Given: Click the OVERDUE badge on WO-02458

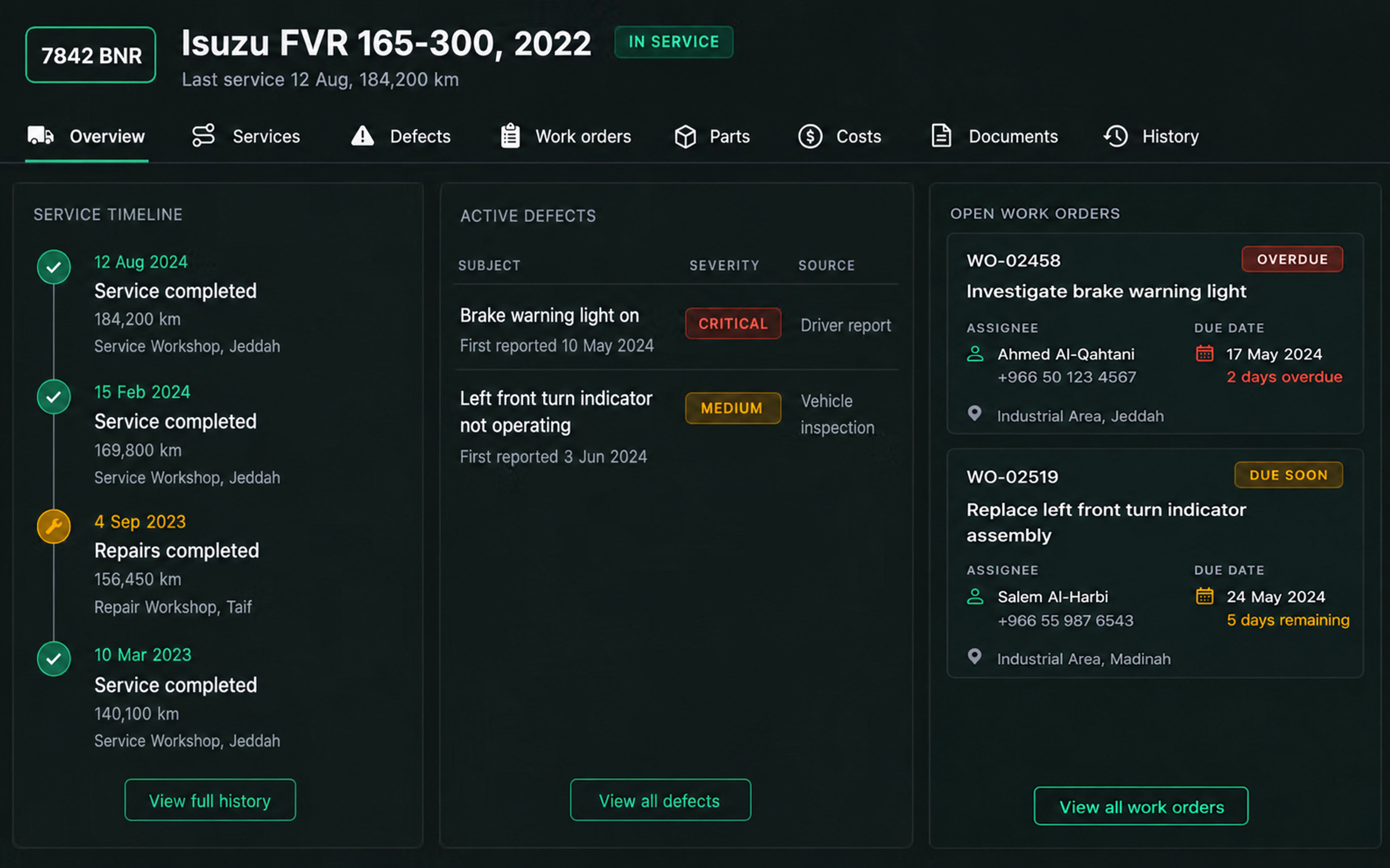Looking at the screenshot, I should click(x=1292, y=260).
